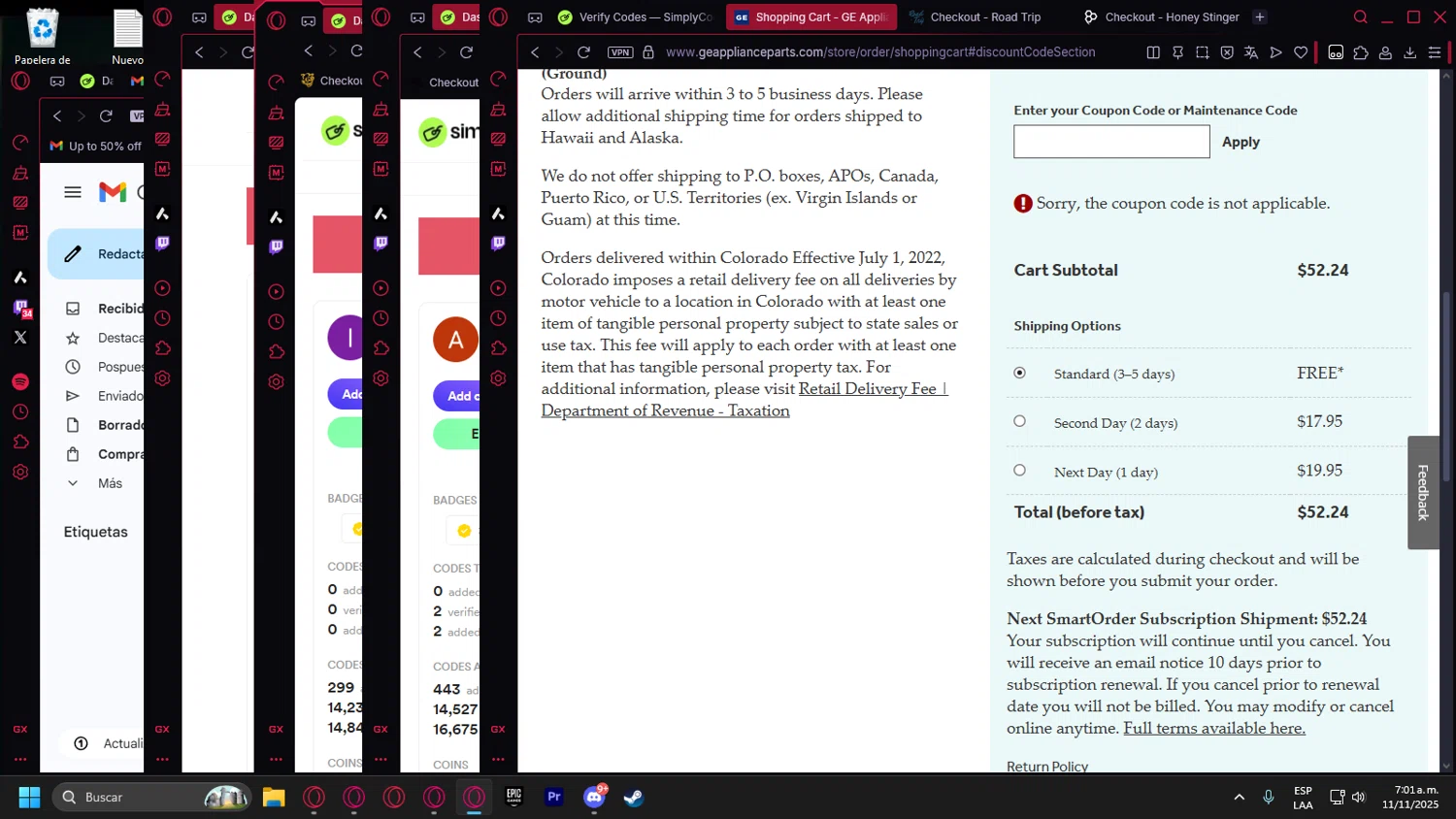Open the Retail Delivery Fee Department of Revenue link
1456x819 pixels.
[745, 400]
